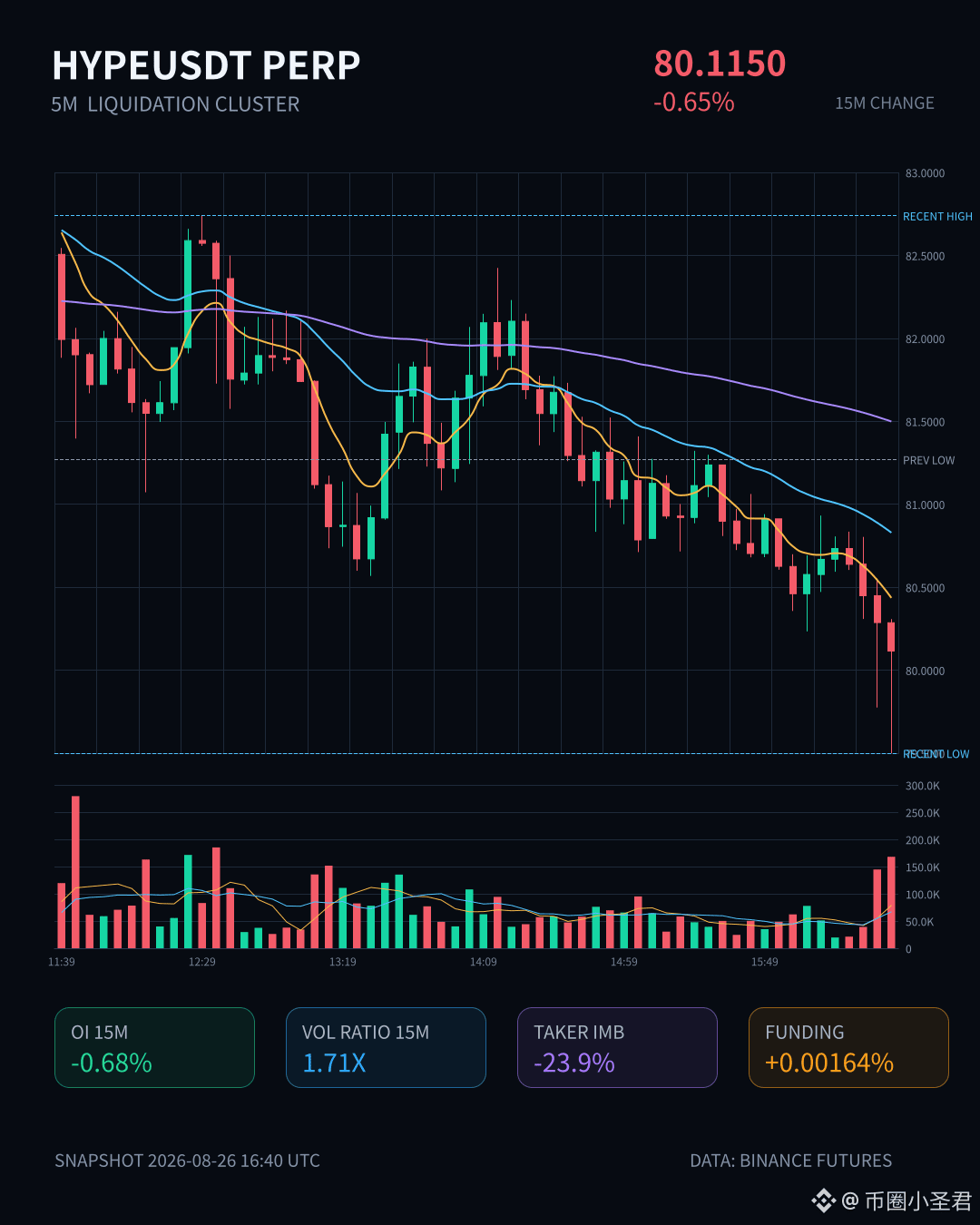Click the 15M CHANGE label

(x=885, y=103)
